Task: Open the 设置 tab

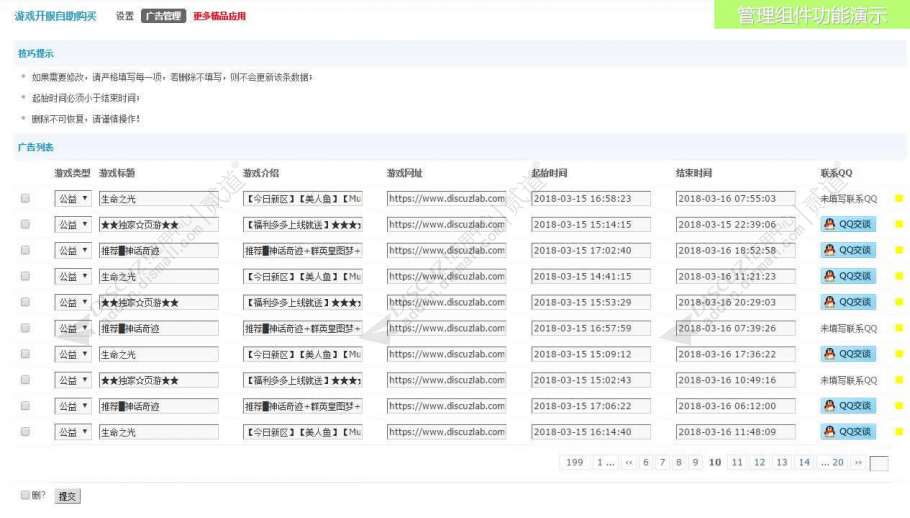Action: [x=124, y=16]
